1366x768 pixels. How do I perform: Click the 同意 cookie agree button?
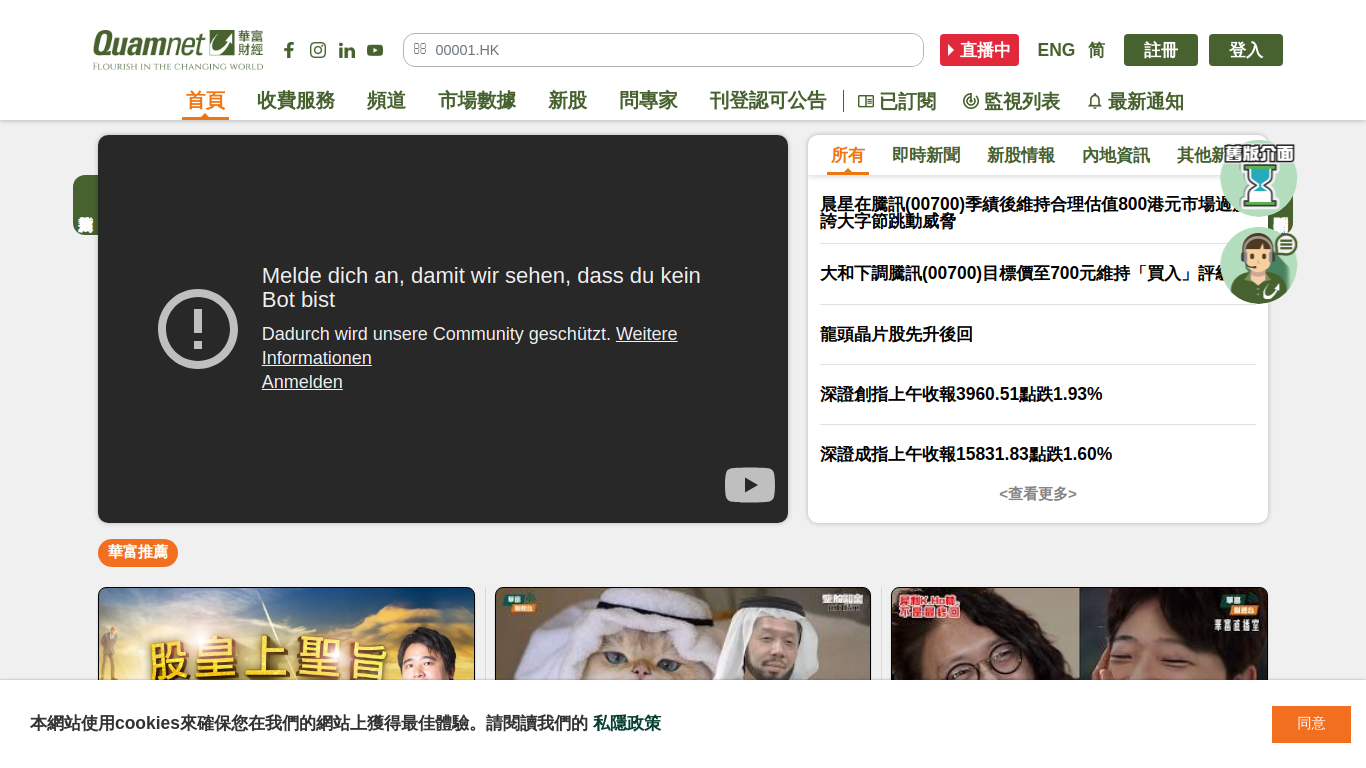tap(1311, 724)
